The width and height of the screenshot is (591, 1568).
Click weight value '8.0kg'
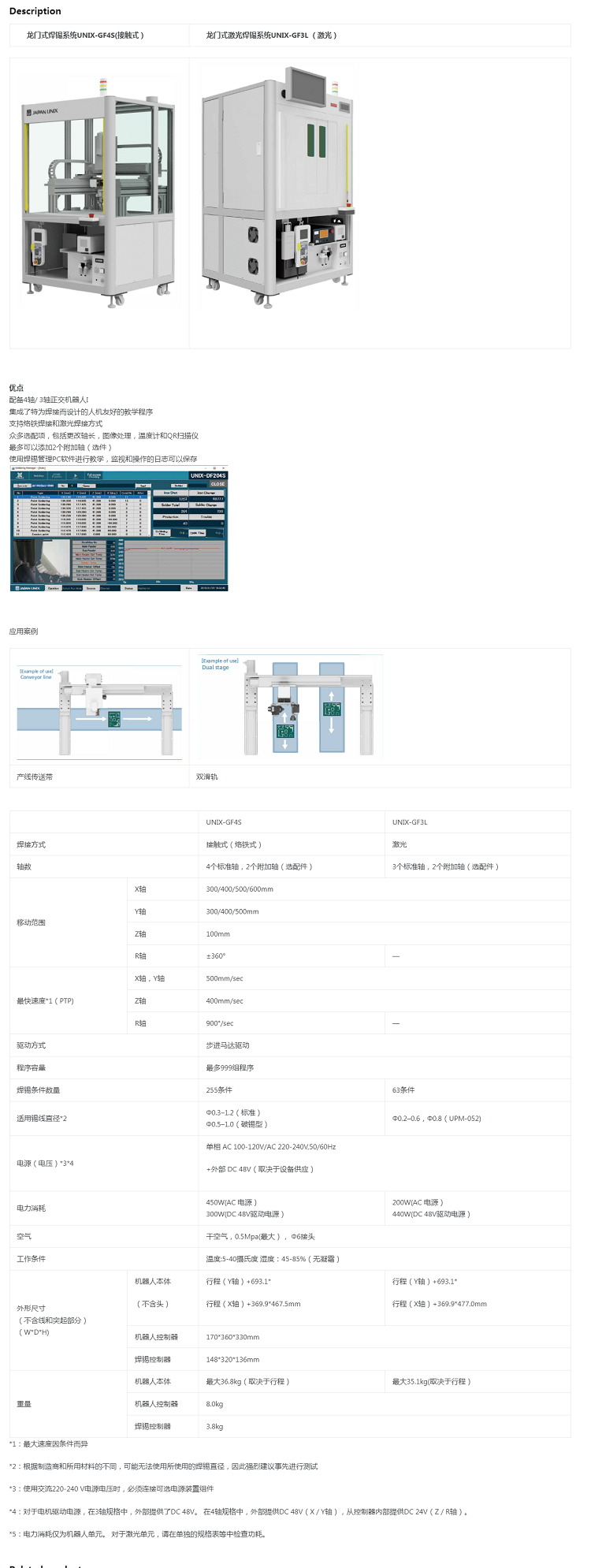214,1404
